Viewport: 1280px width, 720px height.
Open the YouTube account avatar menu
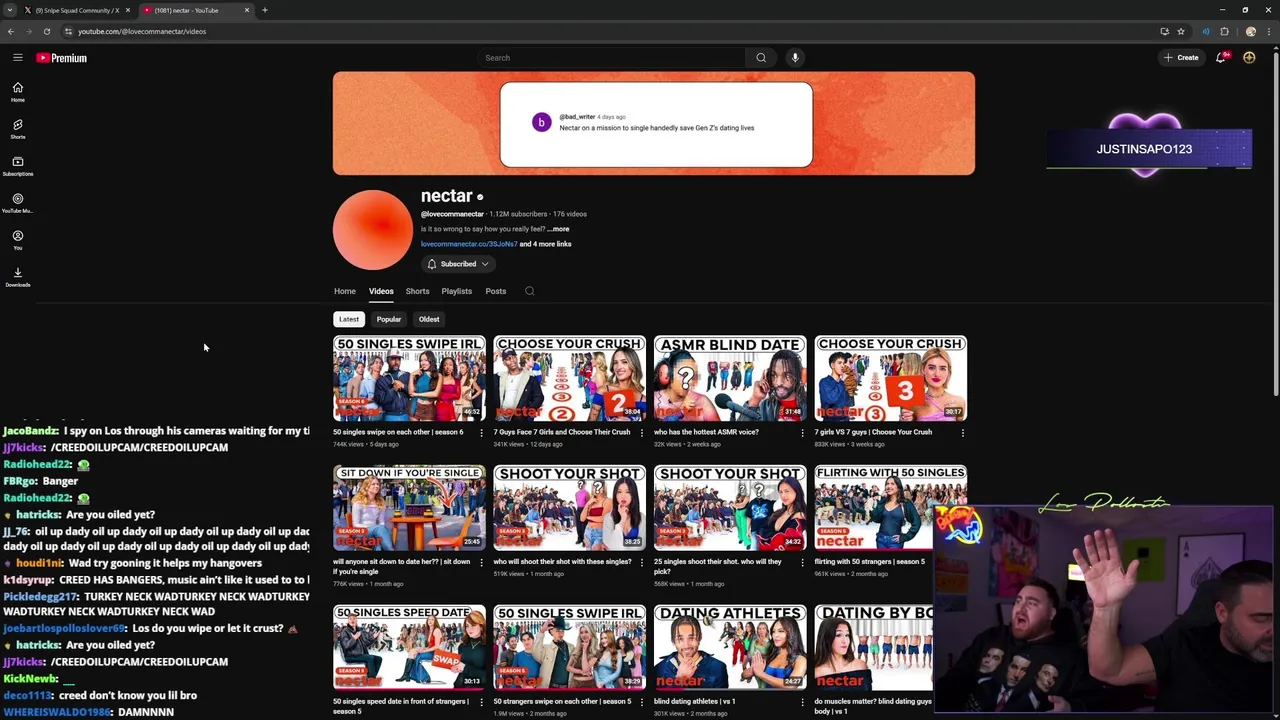(x=1249, y=58)
